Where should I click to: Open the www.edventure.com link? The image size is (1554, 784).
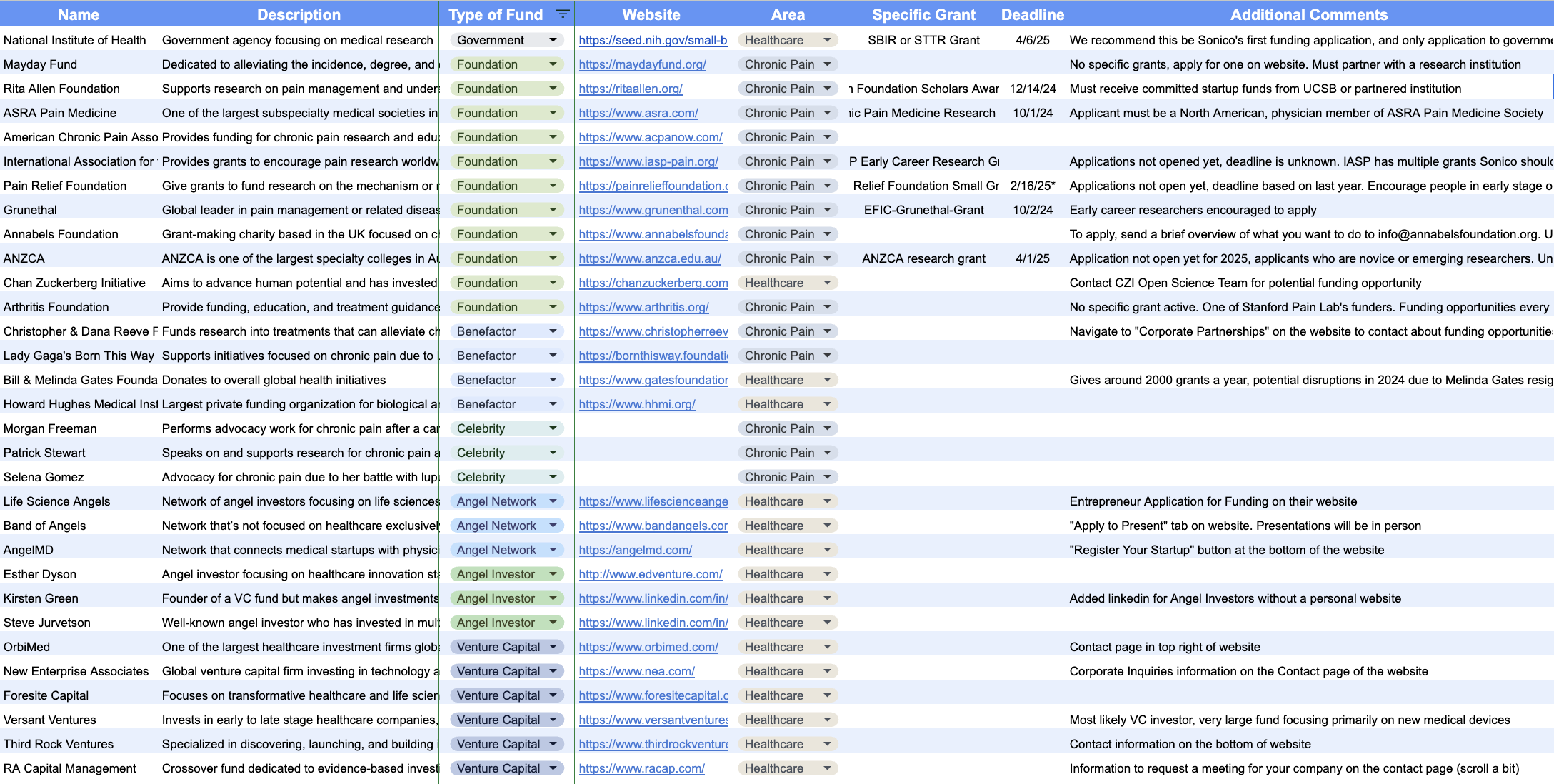tap(651, 574)
